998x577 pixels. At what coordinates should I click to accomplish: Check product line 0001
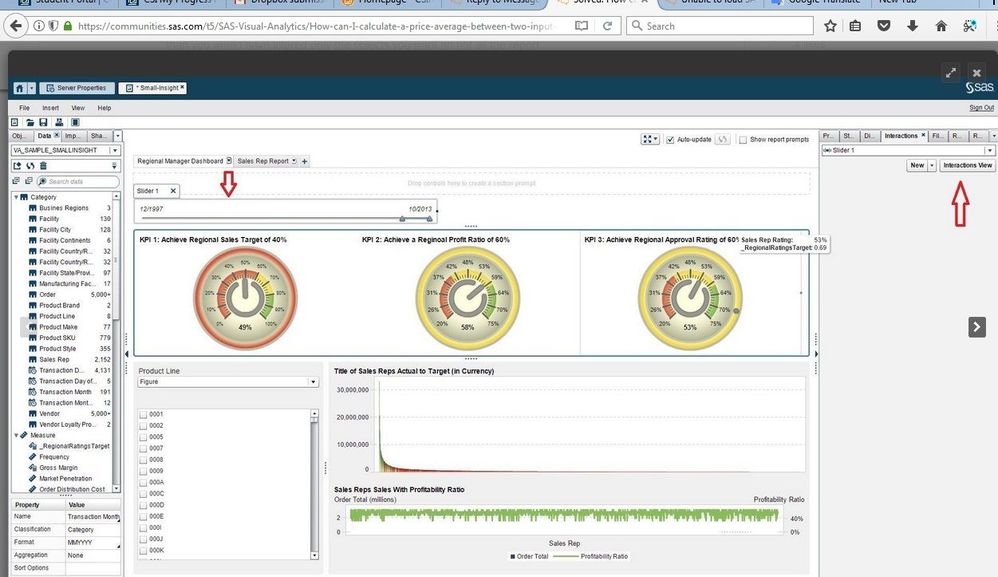pyautogui.click(x=143, y=414)
